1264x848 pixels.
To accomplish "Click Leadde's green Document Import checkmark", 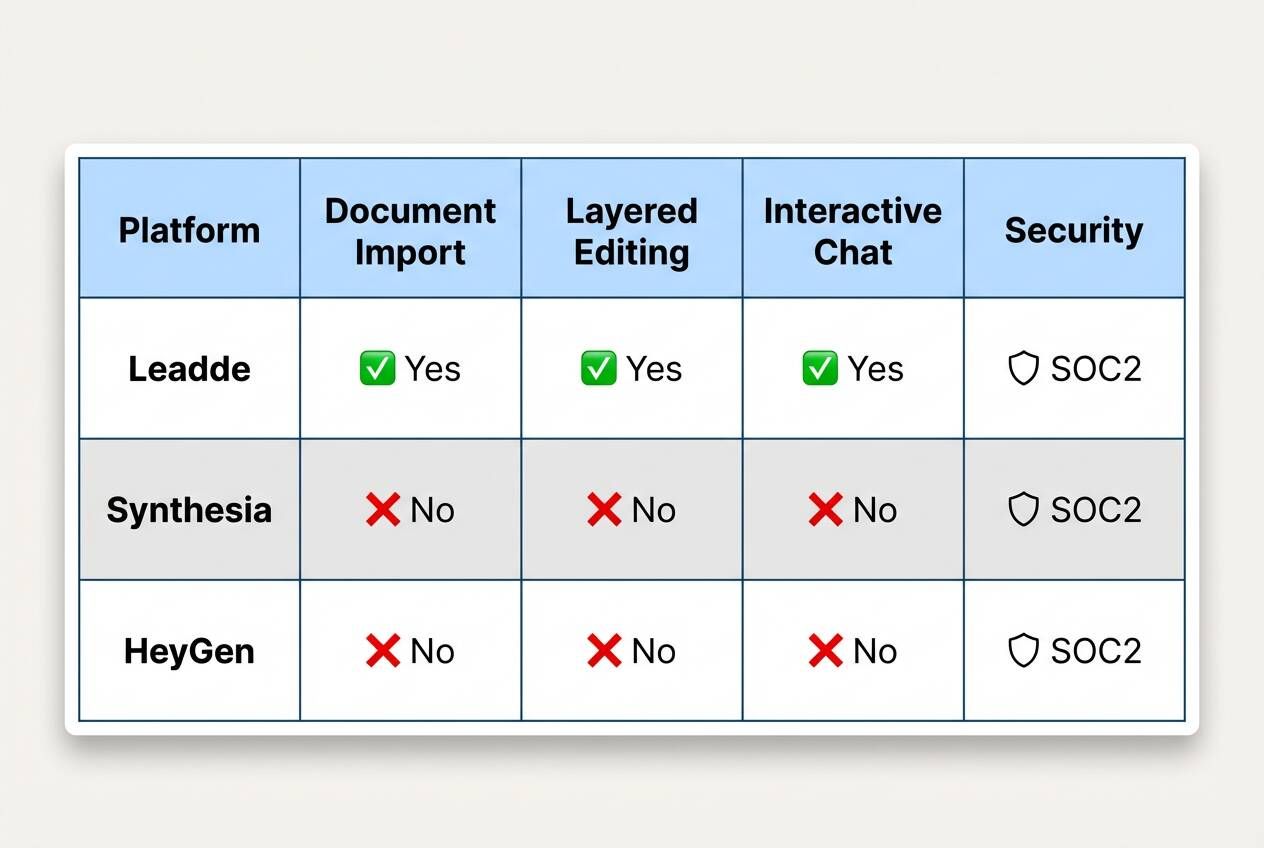I will [x=377, y=369].
